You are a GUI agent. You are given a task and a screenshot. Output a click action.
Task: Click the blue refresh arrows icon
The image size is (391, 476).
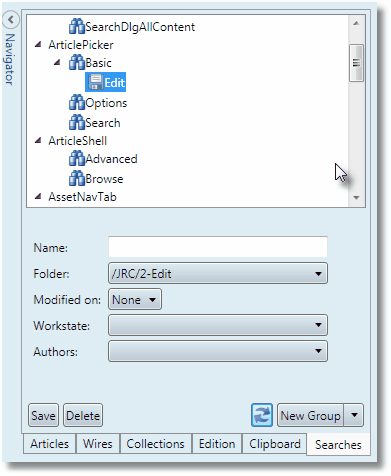coord(262,415)
